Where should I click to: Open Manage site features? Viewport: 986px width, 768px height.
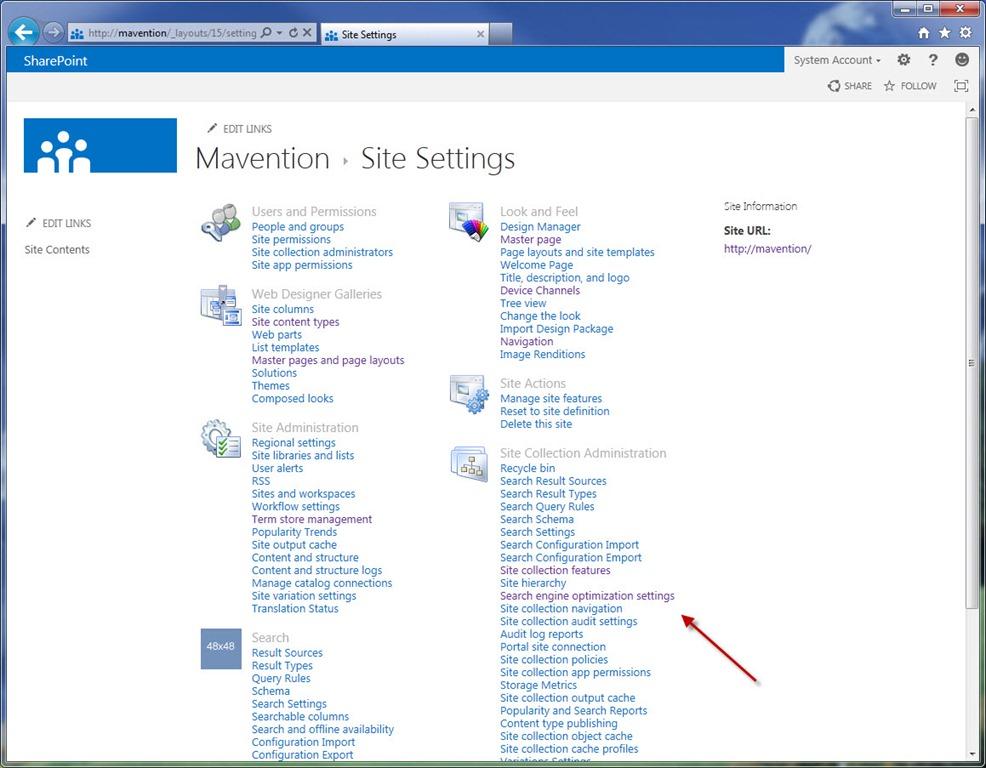pos(551,399)
